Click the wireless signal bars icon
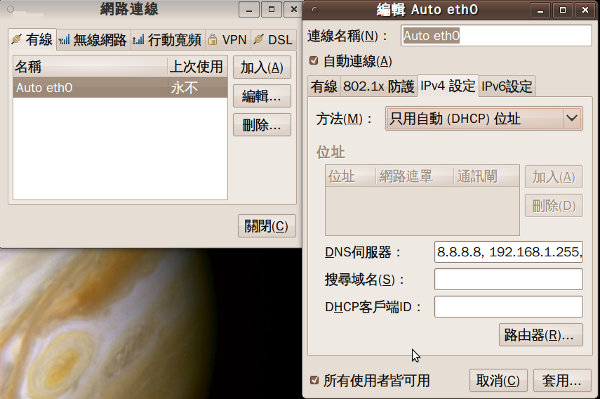The height and width of the screenshot is (399, 600). coord(64,39)
